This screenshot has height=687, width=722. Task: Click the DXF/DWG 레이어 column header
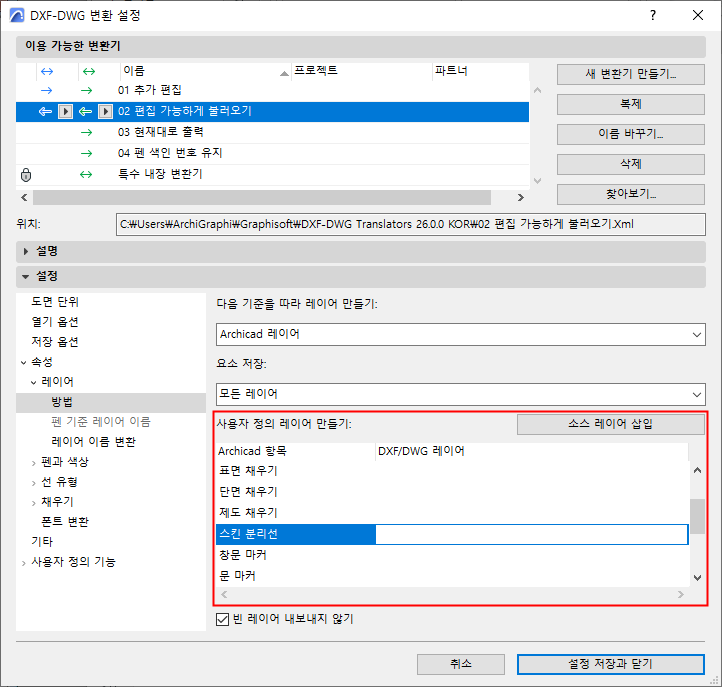pos(532,452)
